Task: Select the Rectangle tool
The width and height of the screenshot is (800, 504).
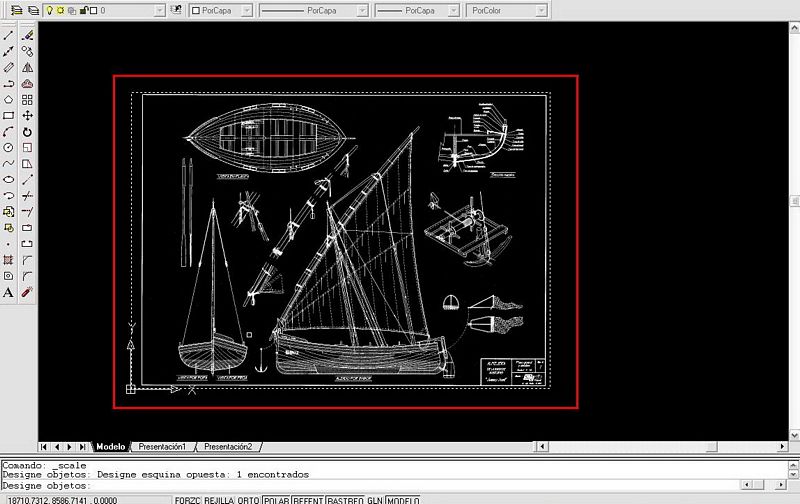Action: pos(8,116)
